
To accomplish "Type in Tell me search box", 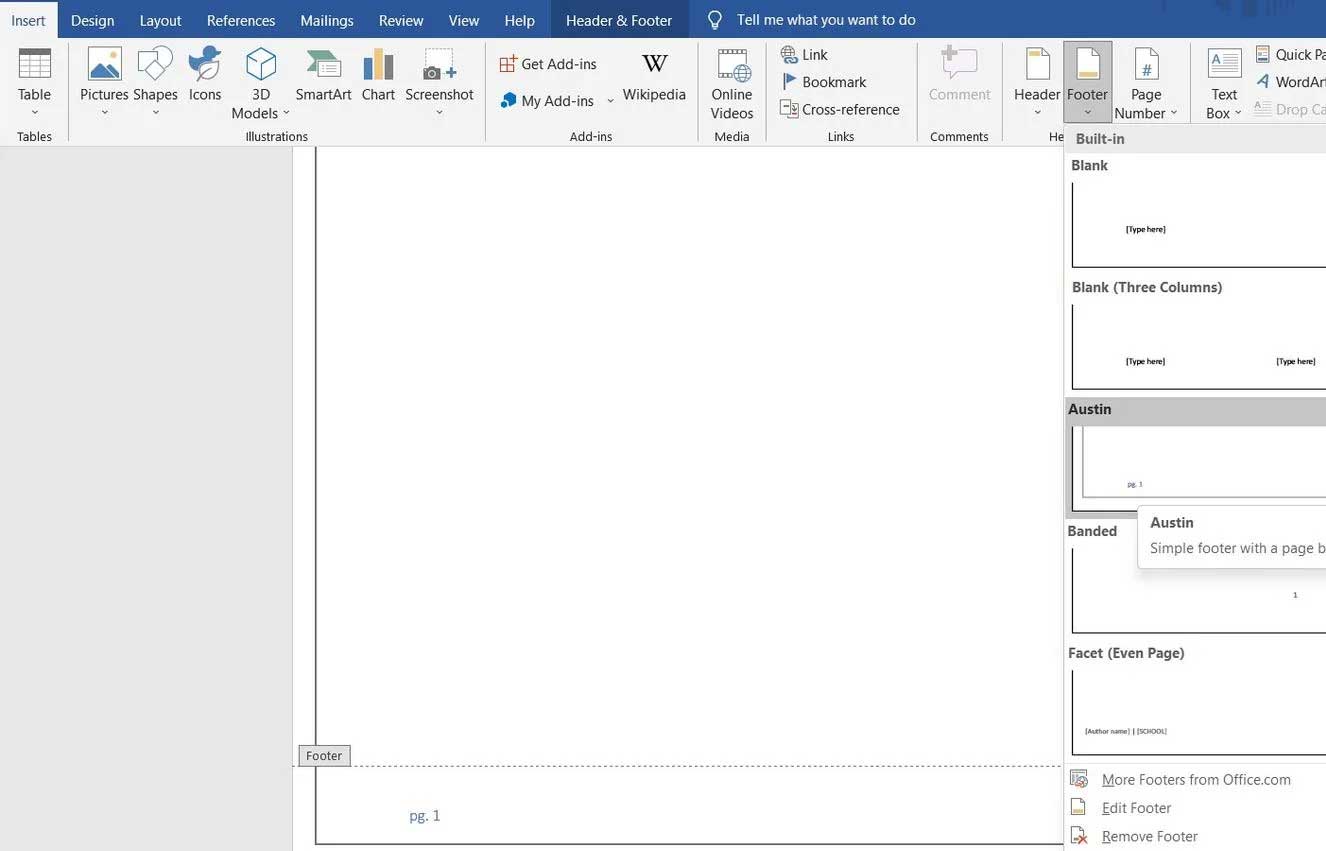I will tap(826, 20).
